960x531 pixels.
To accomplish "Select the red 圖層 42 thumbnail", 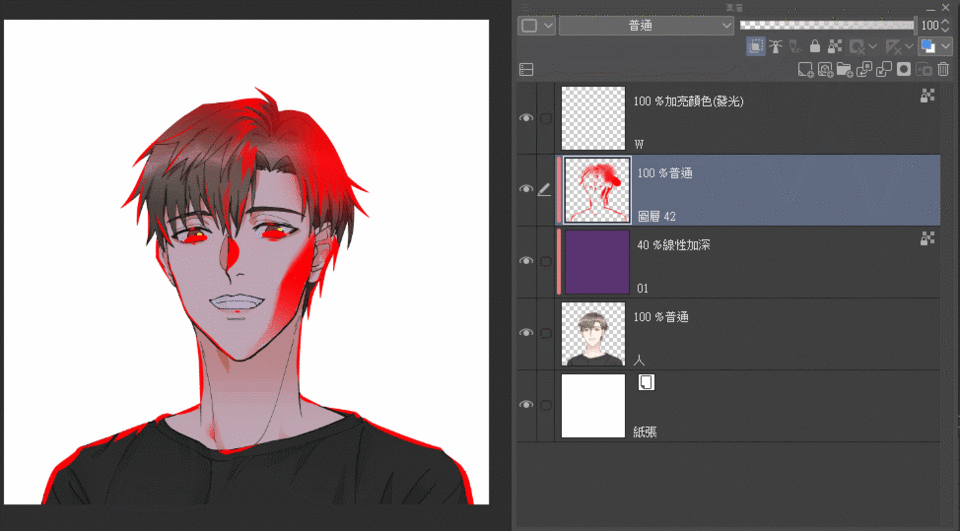I will point(596,190).
